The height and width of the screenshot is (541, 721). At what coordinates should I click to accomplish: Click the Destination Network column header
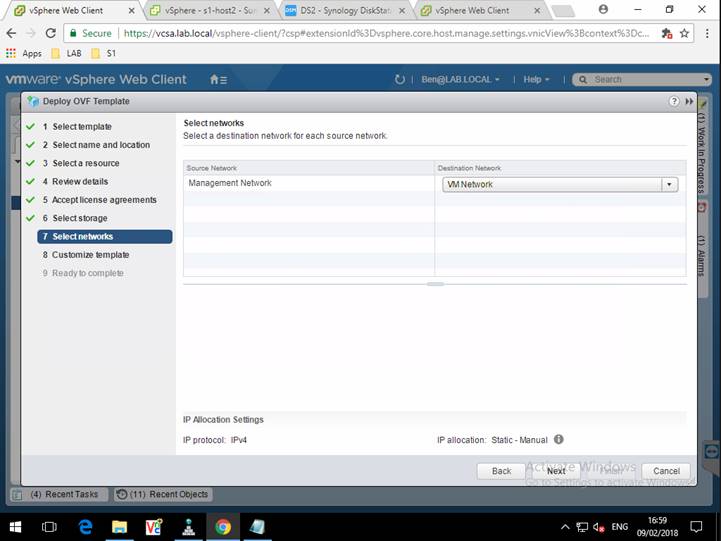560,168
